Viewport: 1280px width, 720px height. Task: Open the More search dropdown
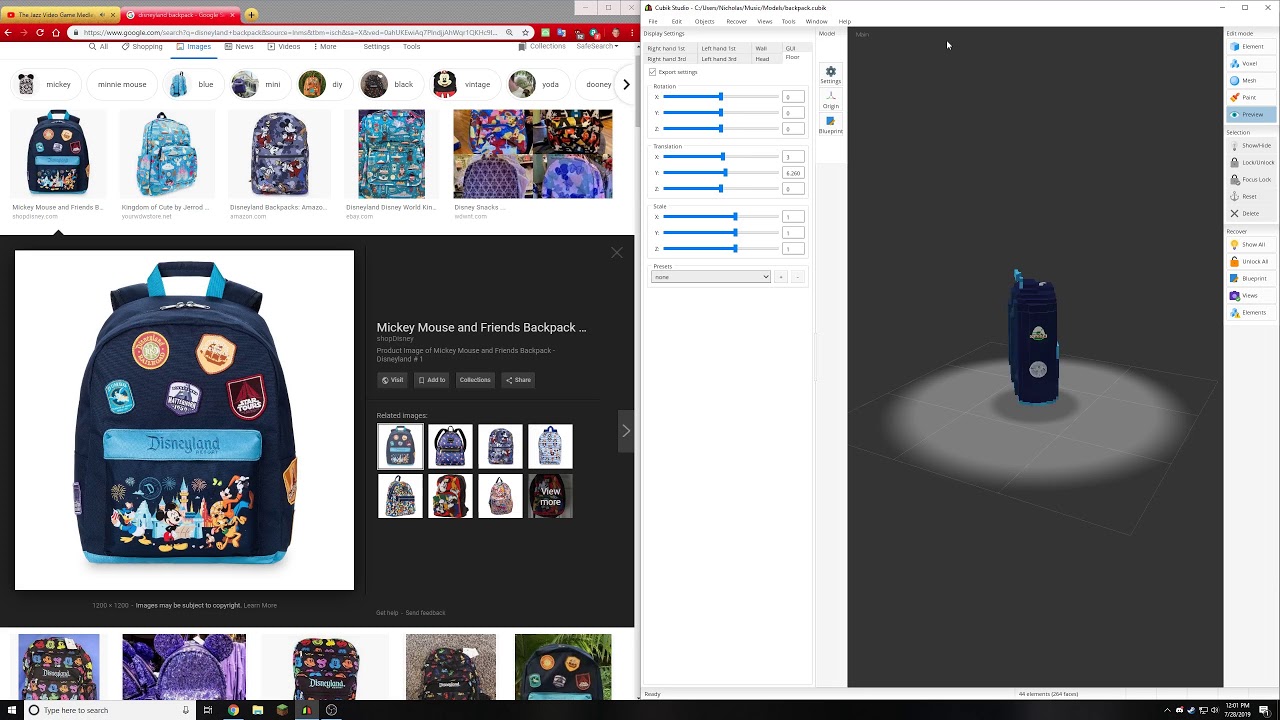(324, 46)
